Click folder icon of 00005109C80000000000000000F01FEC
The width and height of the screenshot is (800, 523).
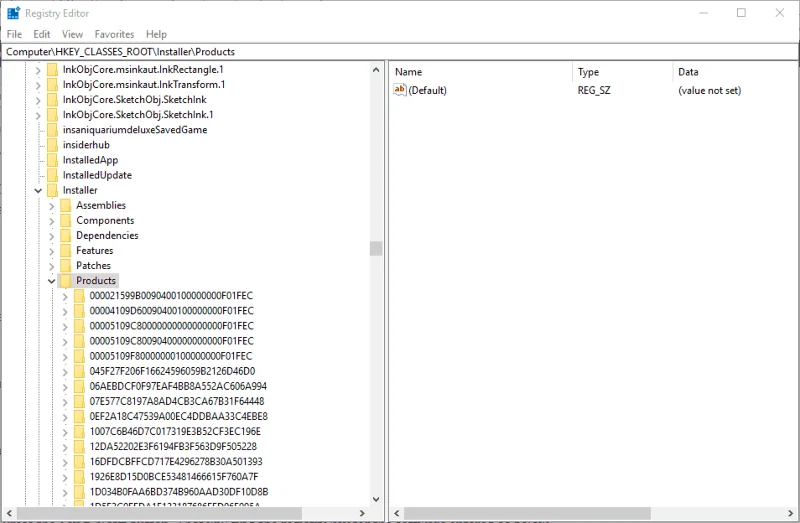click(79, 326)
